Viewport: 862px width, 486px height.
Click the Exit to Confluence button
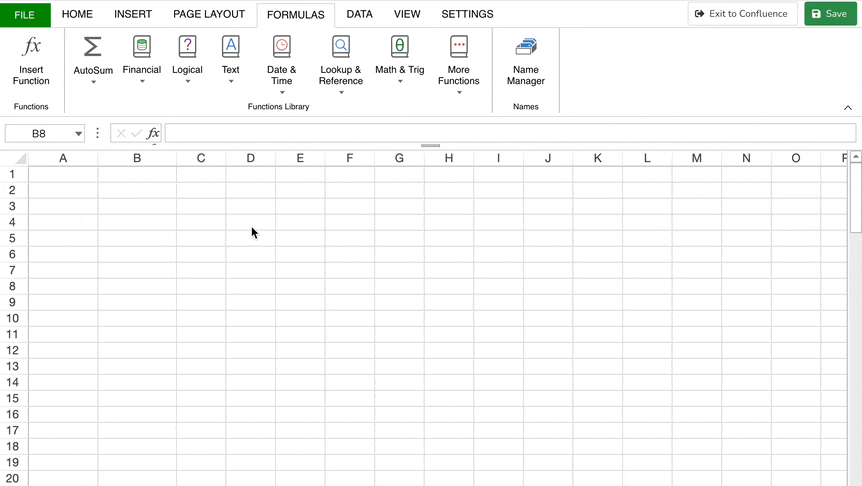click(x=742, y=14)
